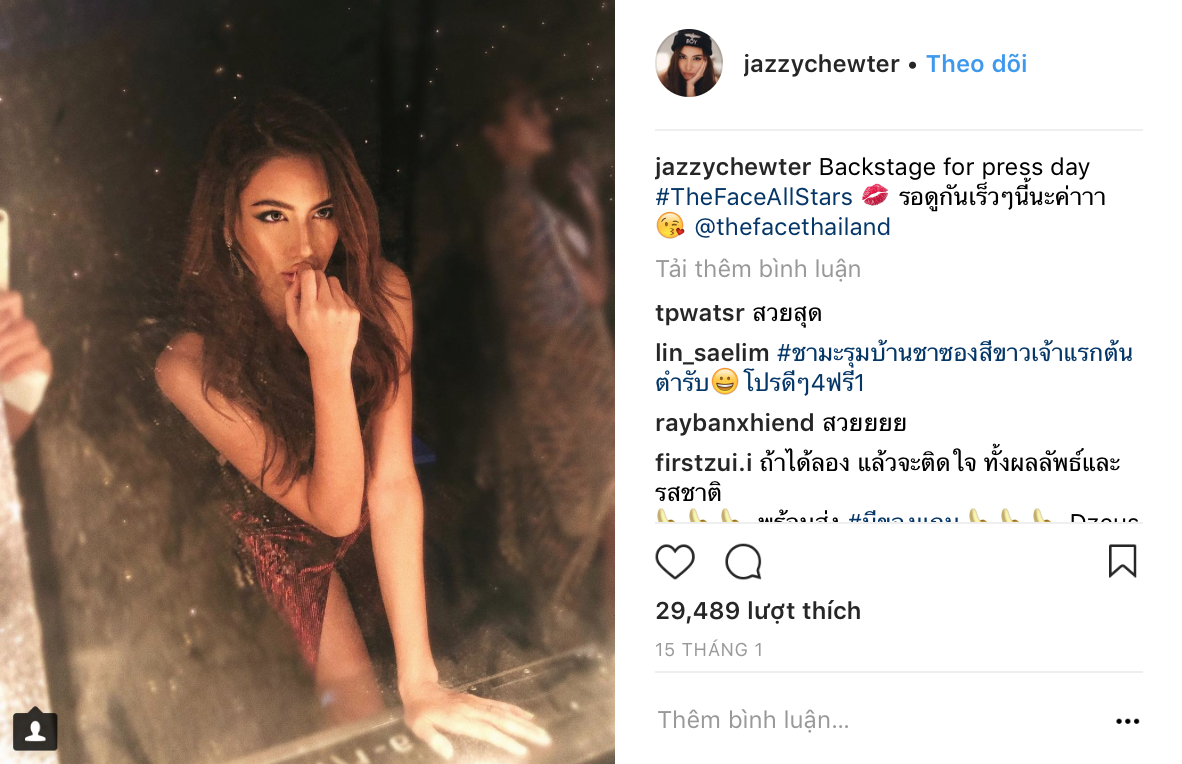Follow the account via Theo dõi
This screenshot has height=764, width=1182.
976,64
